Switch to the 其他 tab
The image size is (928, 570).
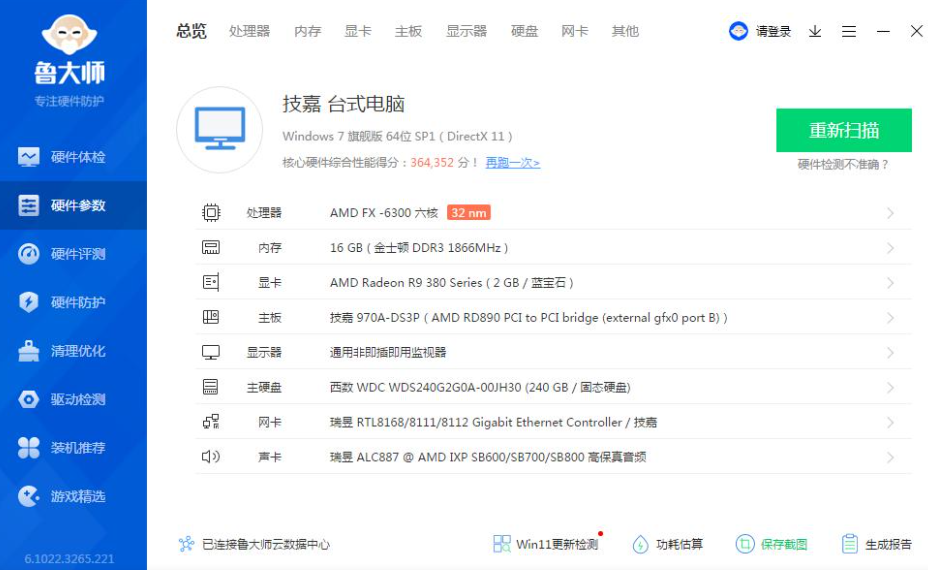point(625,31)
